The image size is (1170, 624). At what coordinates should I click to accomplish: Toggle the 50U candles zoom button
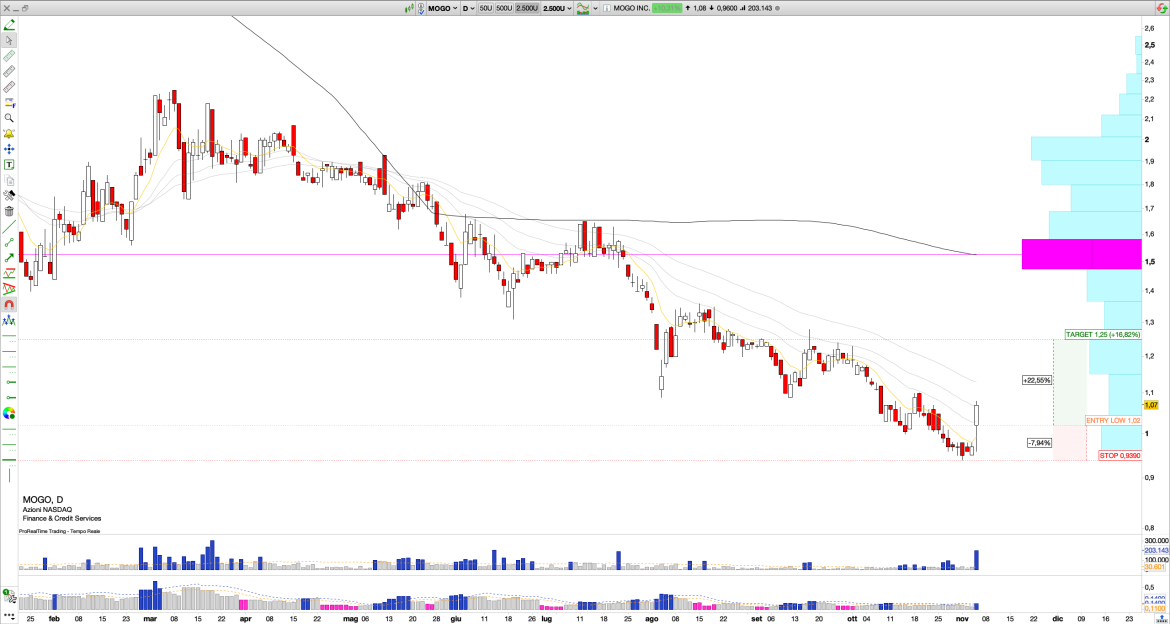pos(488,8)
